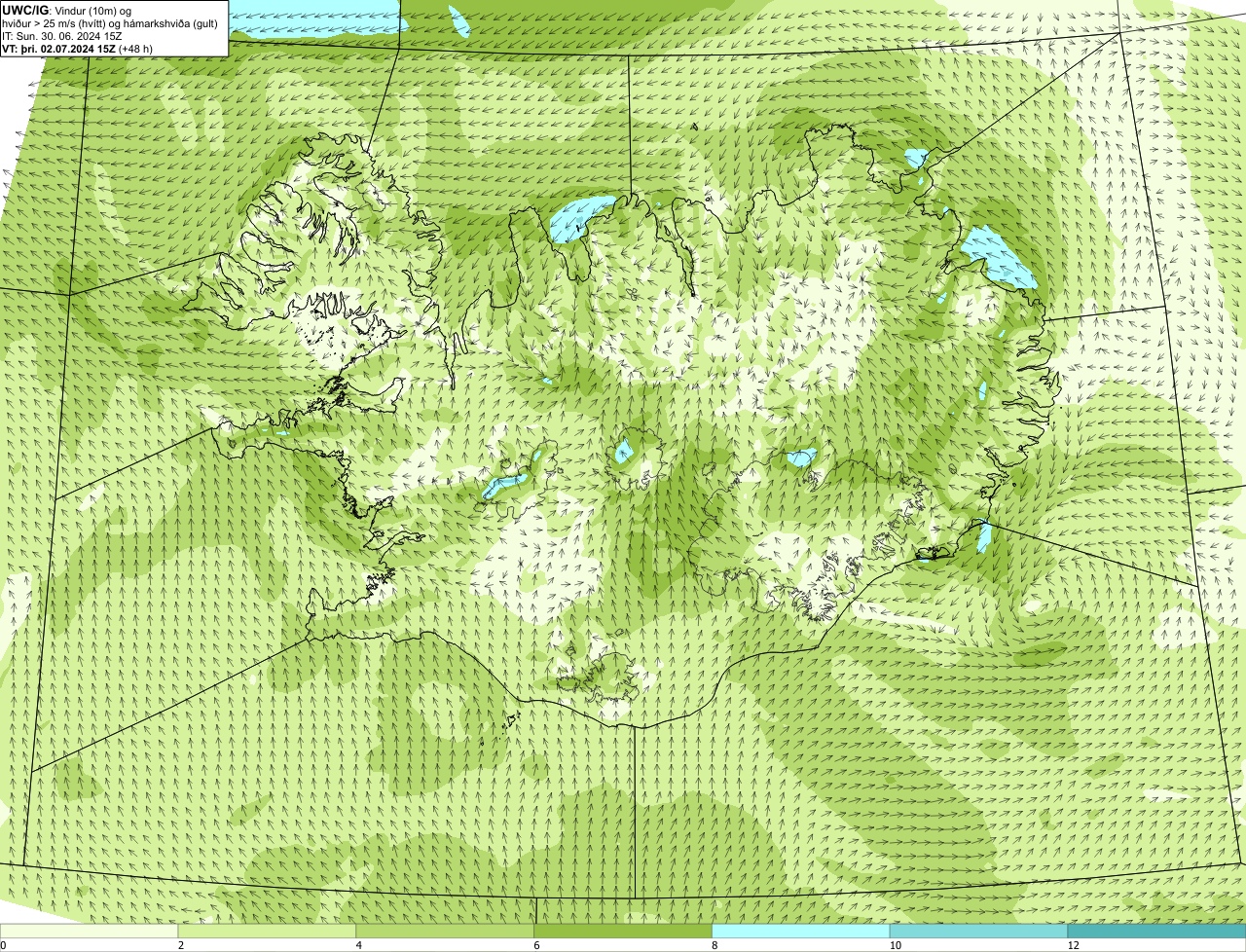
Task: Click the legend scale label '8'
Action: tap(715, 945)
